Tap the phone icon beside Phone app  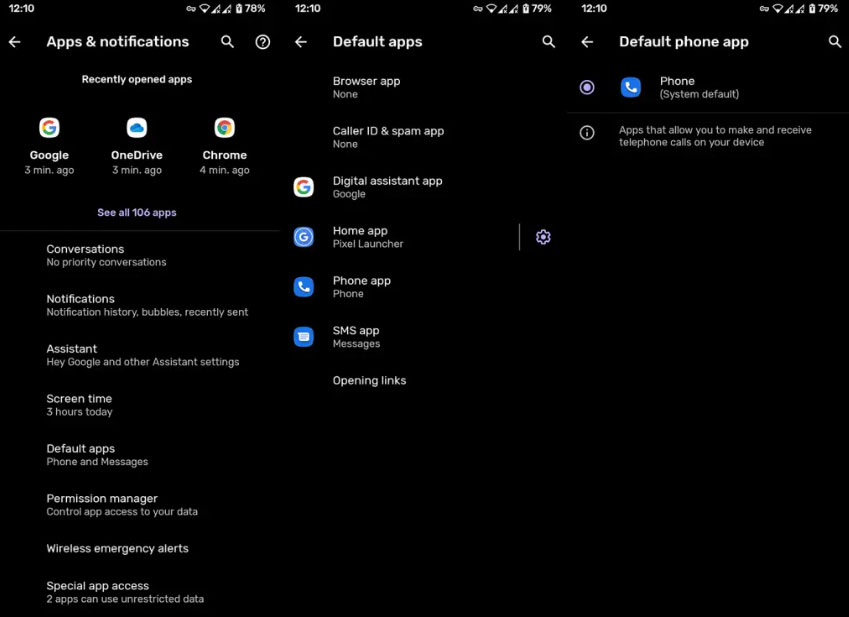pyautogui.click(x=303, y=287)
